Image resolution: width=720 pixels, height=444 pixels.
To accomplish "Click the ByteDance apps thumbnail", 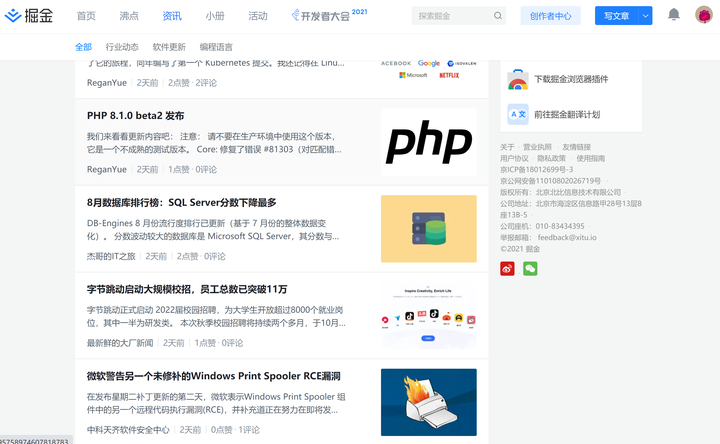I will 429,315.
